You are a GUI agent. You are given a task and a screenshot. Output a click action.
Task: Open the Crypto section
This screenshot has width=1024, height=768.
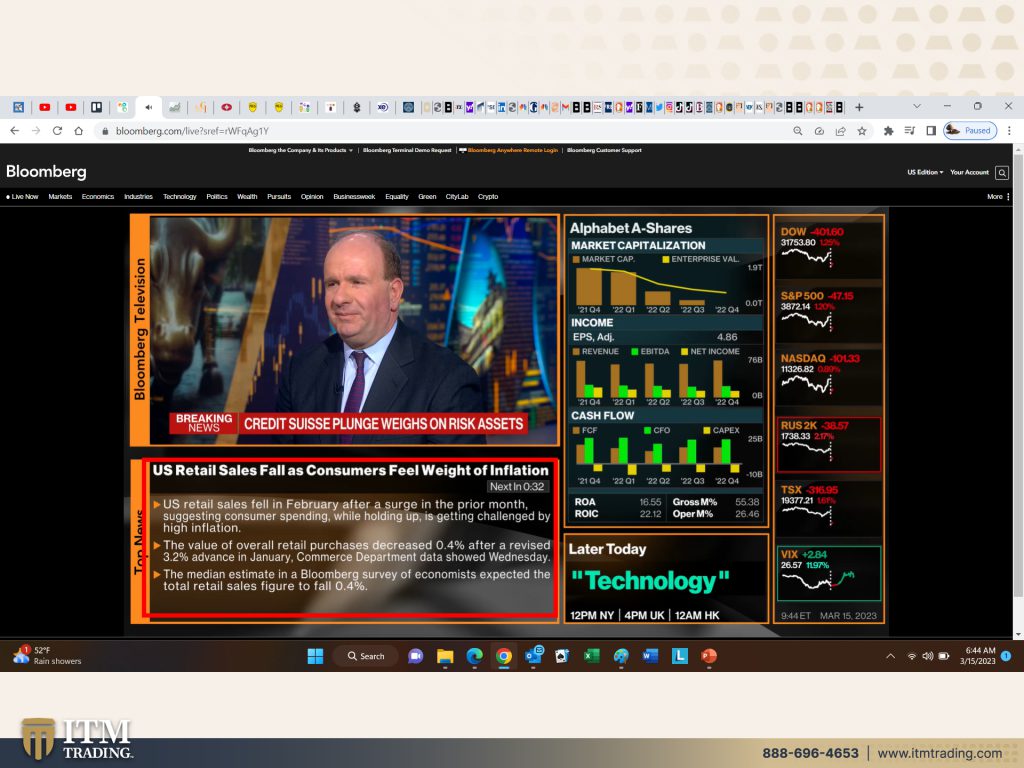[x=488, y=197]
